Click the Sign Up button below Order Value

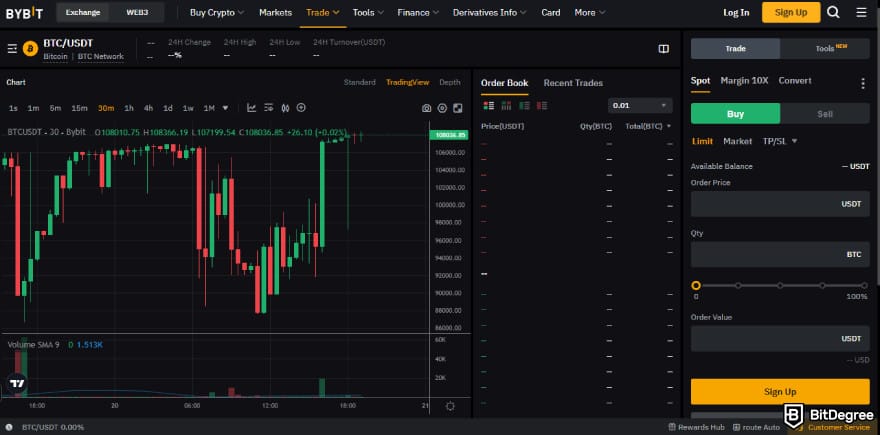780,392
